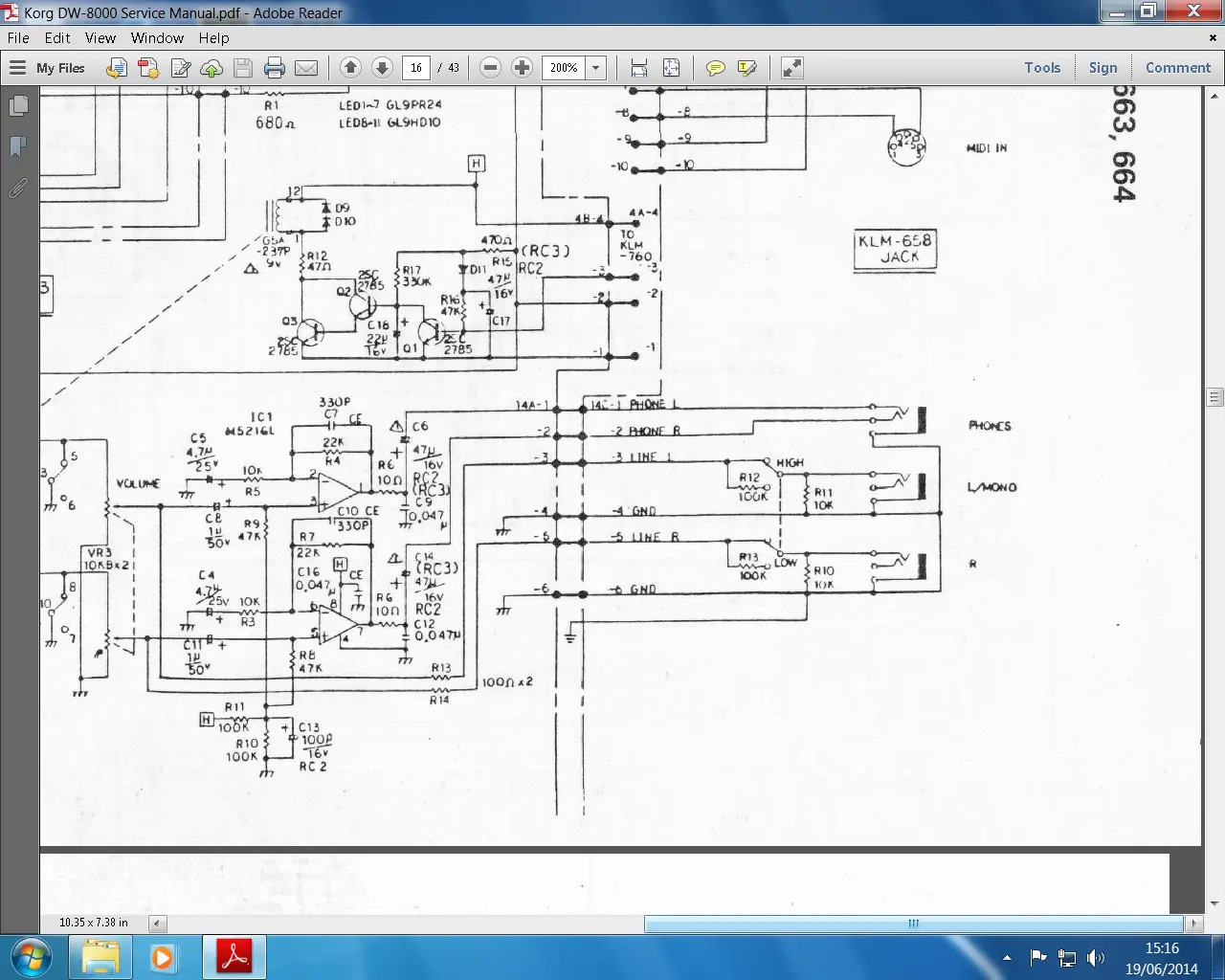Viewport: 1225px width, 980px height.
Task: Click the page size 10.35 x 7.38 in label
Action: tap(93, 923)
